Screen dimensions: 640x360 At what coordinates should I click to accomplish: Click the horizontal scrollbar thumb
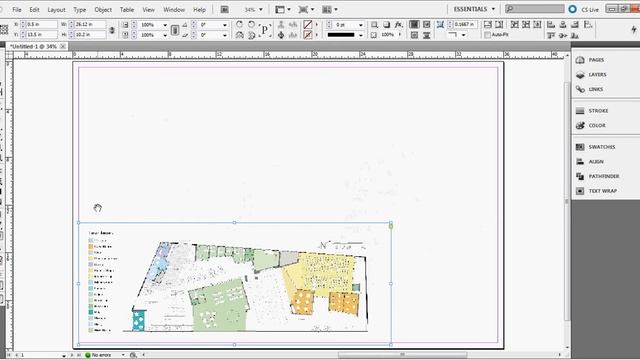[402, 355]
